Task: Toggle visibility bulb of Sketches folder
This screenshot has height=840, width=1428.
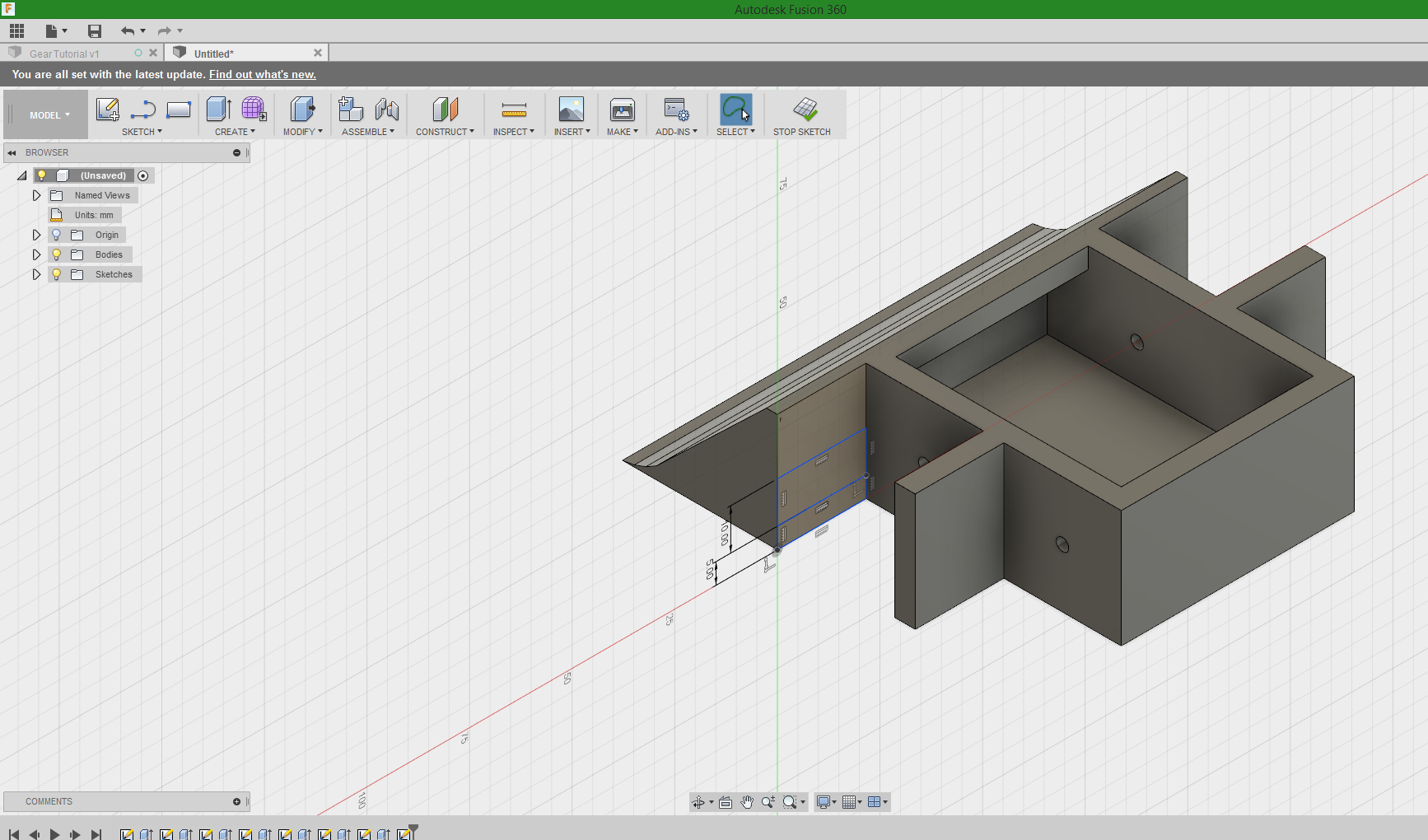Action: 57,274
